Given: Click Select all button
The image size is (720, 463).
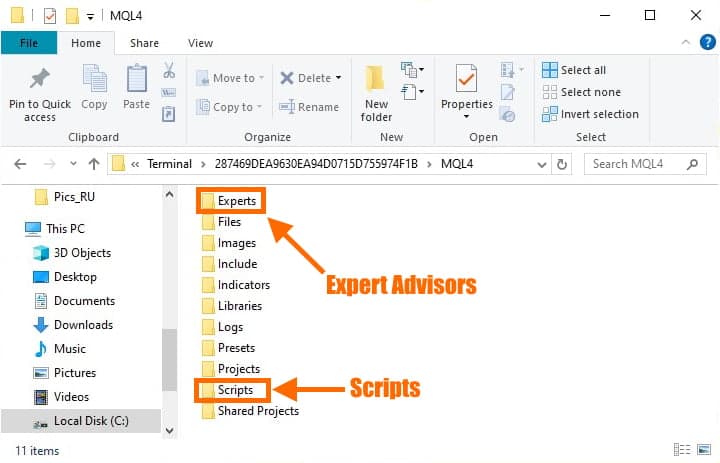Looking at the screenshot, I should (574, 70).
